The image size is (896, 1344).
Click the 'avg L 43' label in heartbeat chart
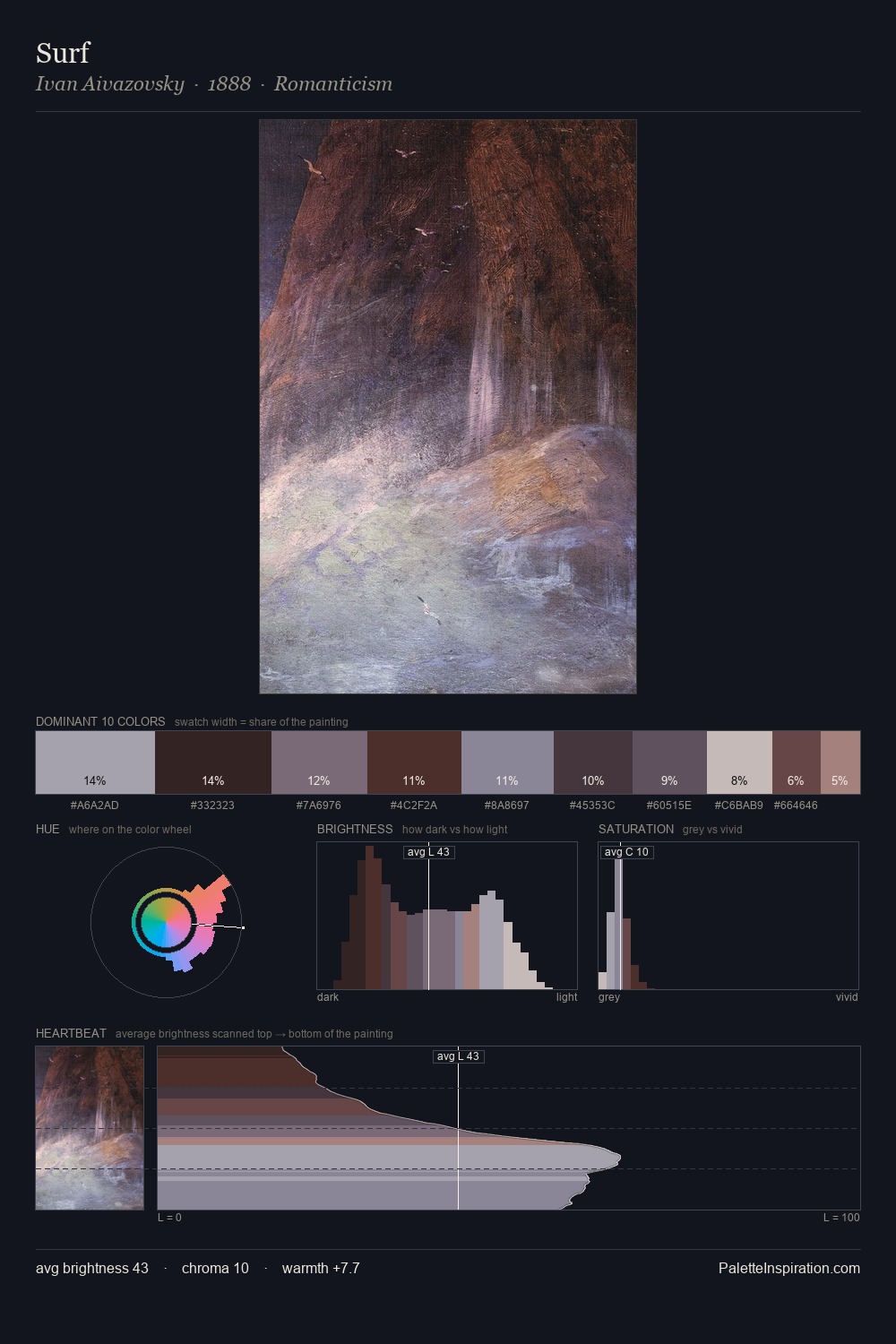(x=458, y=1056)
